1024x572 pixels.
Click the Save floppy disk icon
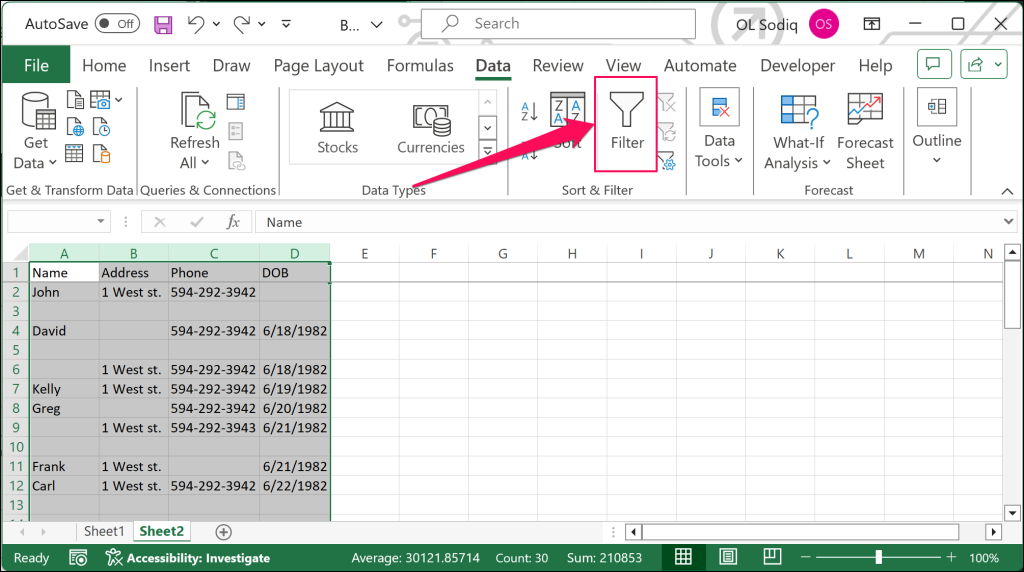(163, 25)
